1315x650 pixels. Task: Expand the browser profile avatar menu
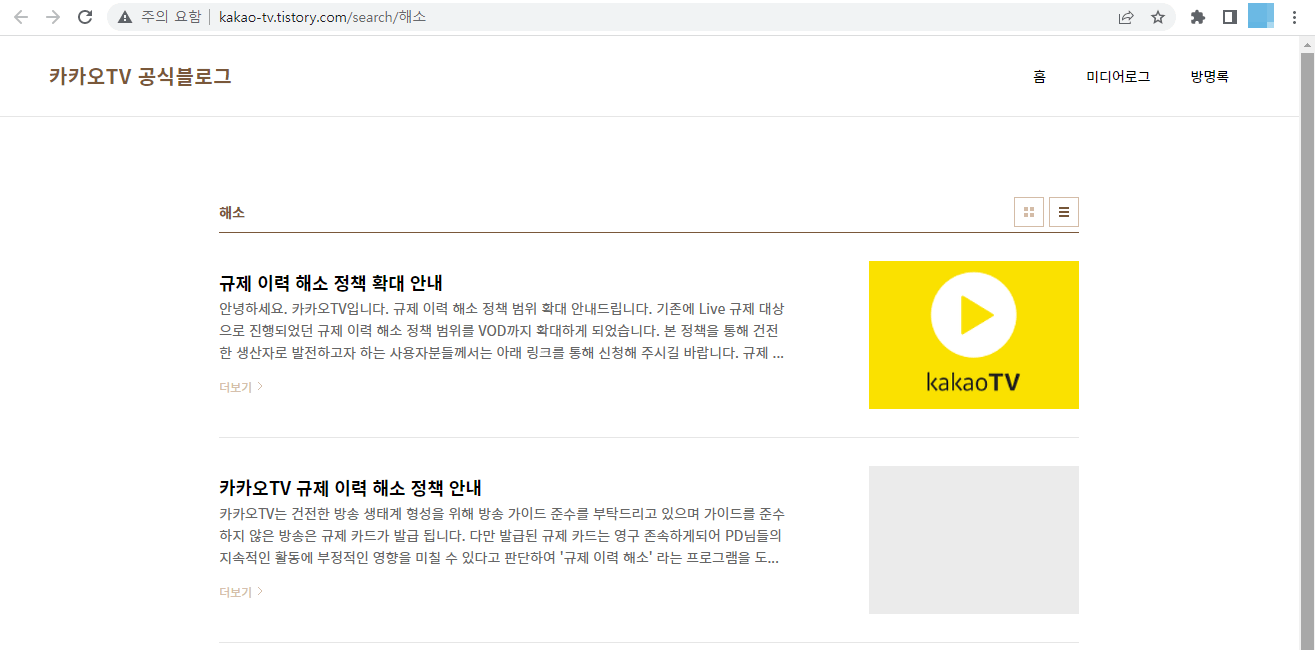1263,16
